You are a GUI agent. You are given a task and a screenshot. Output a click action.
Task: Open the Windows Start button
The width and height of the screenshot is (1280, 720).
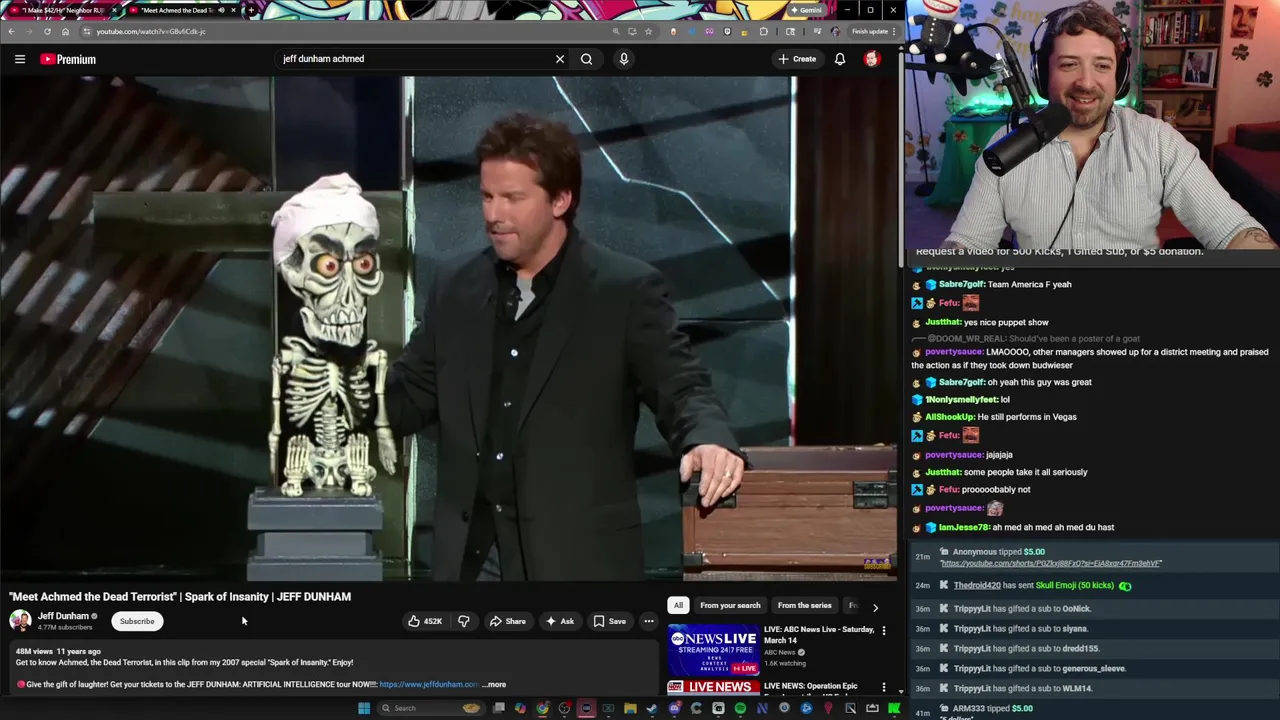364,708
